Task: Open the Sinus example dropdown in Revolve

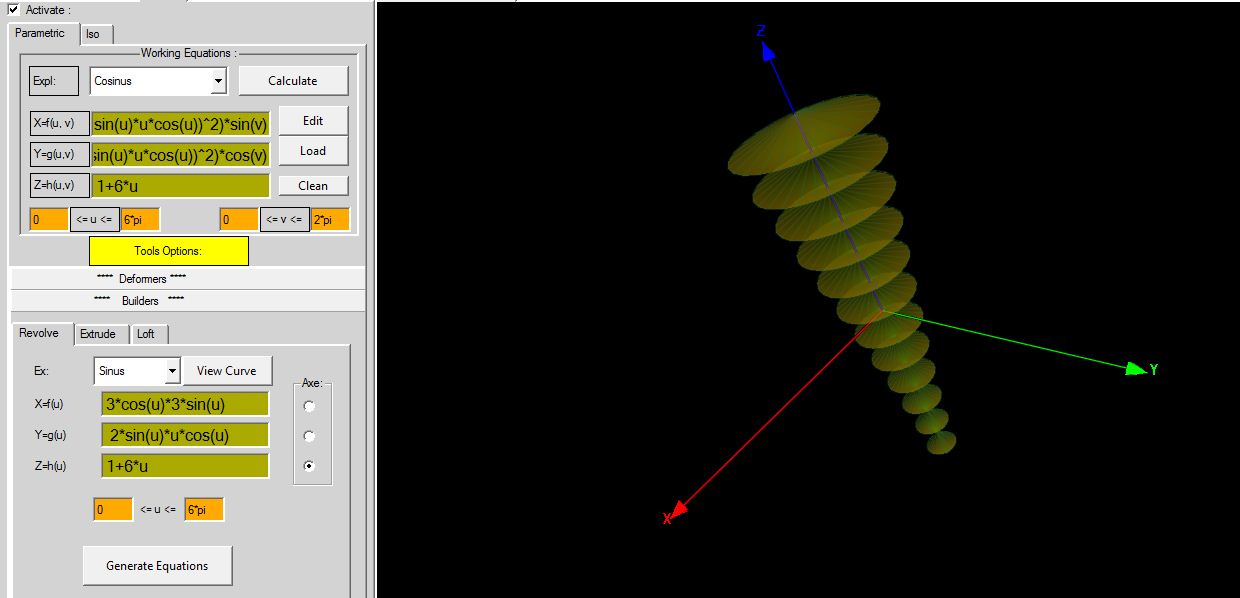Action: [172, 371]
